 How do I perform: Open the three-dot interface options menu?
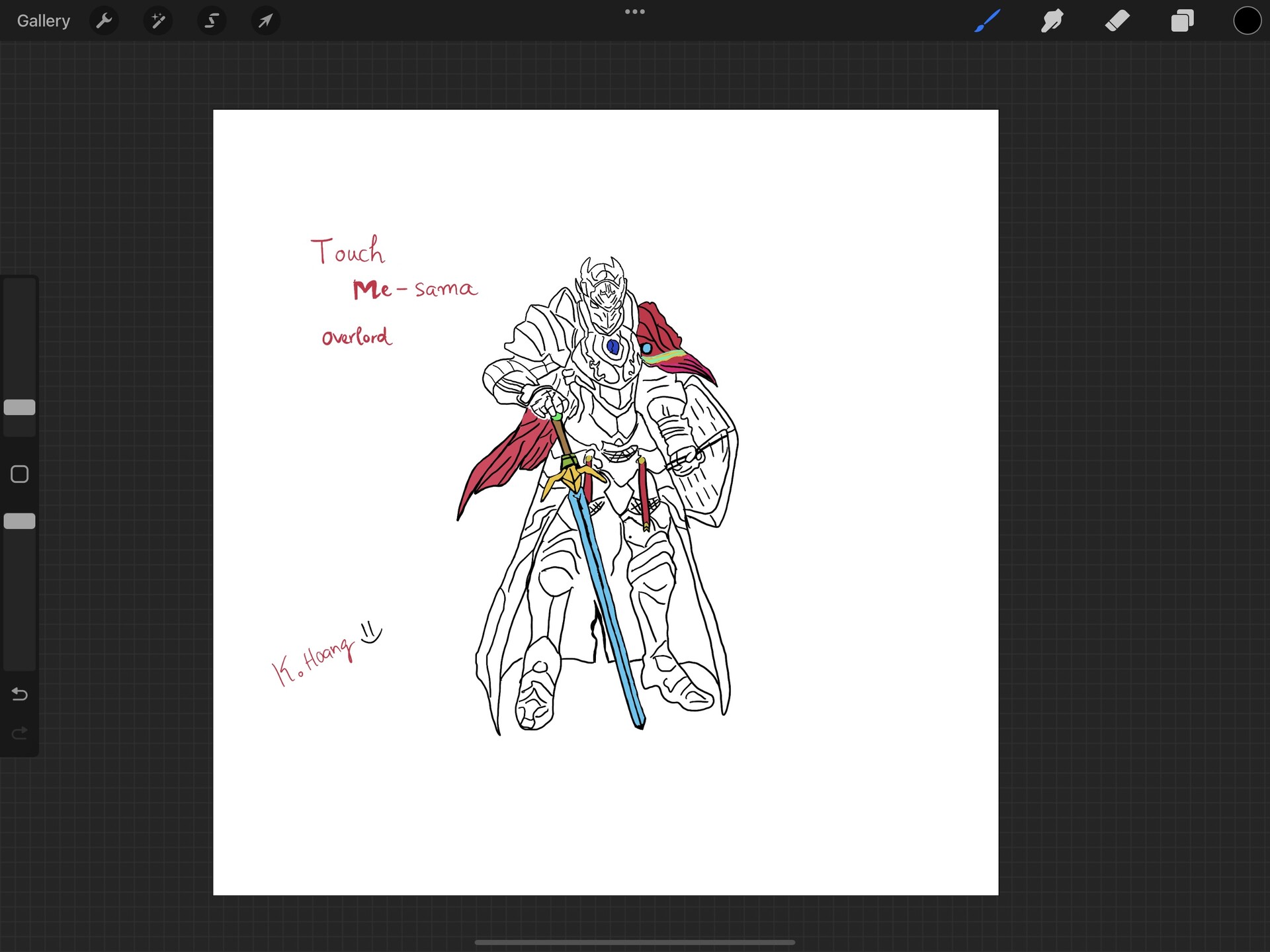(x=635, y=11)
